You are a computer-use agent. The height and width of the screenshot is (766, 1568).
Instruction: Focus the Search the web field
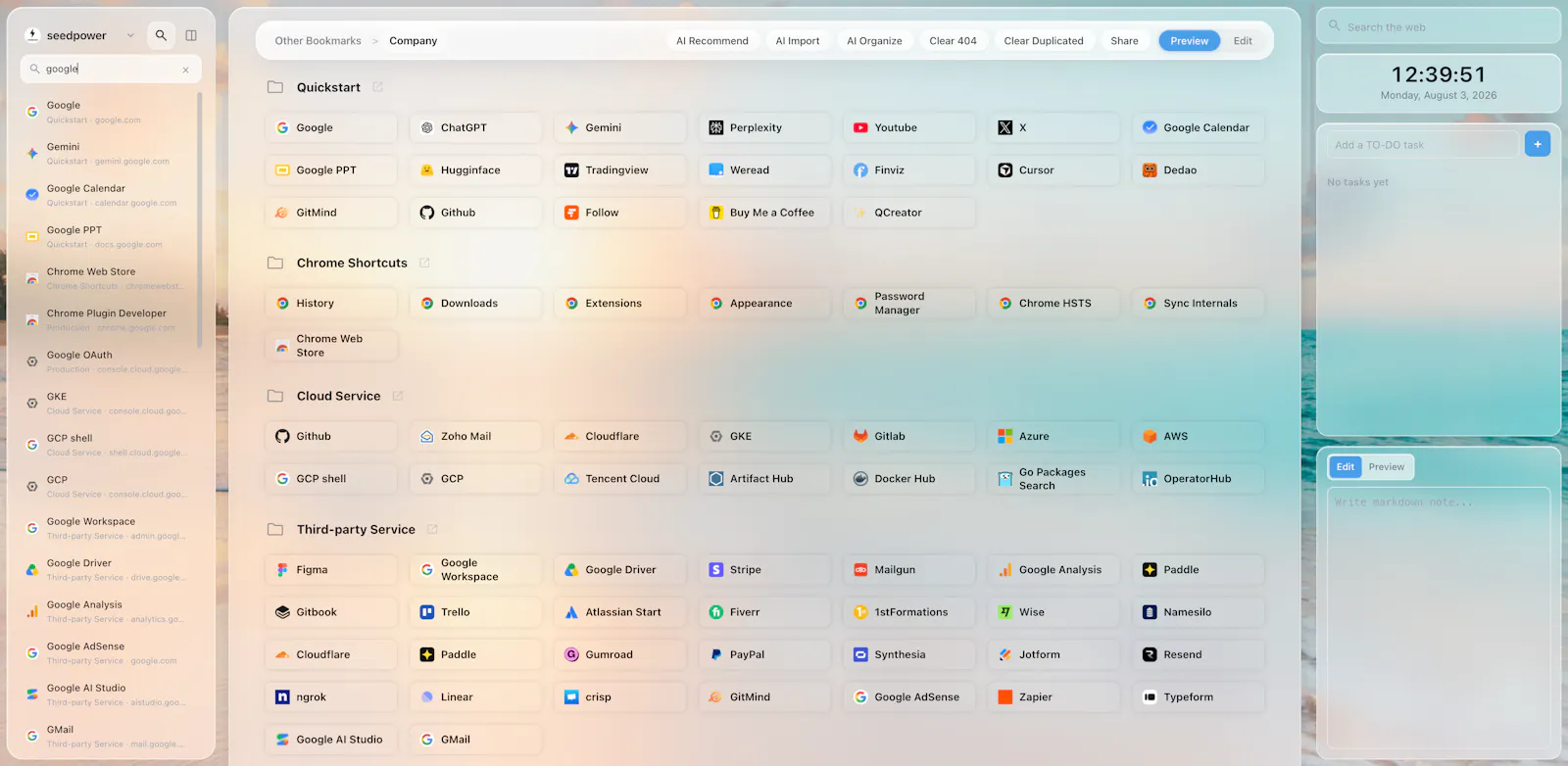tap(1439, 26)
